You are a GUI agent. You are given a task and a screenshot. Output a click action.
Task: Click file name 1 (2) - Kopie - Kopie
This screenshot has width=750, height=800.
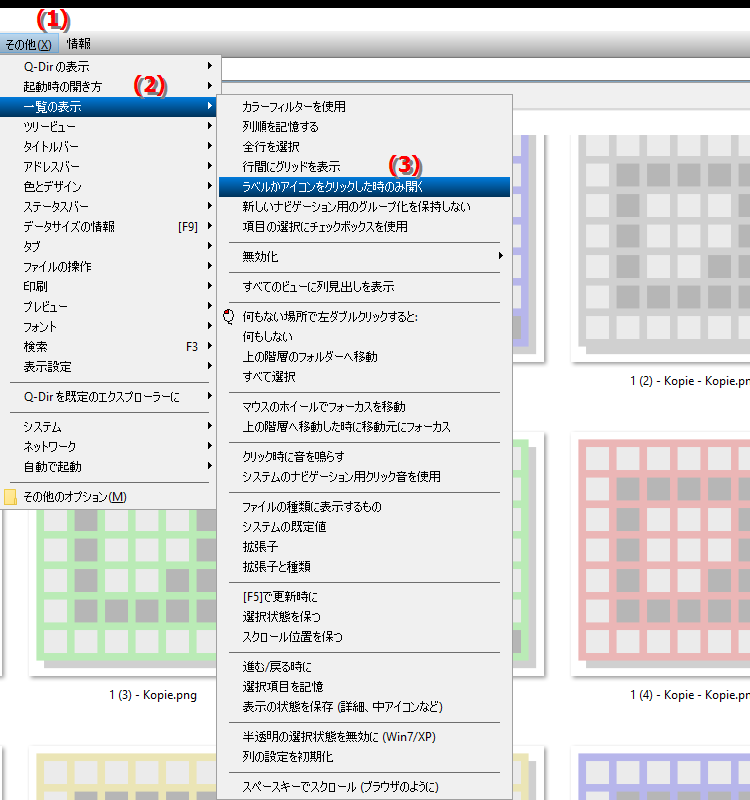[x=690, y=381]
